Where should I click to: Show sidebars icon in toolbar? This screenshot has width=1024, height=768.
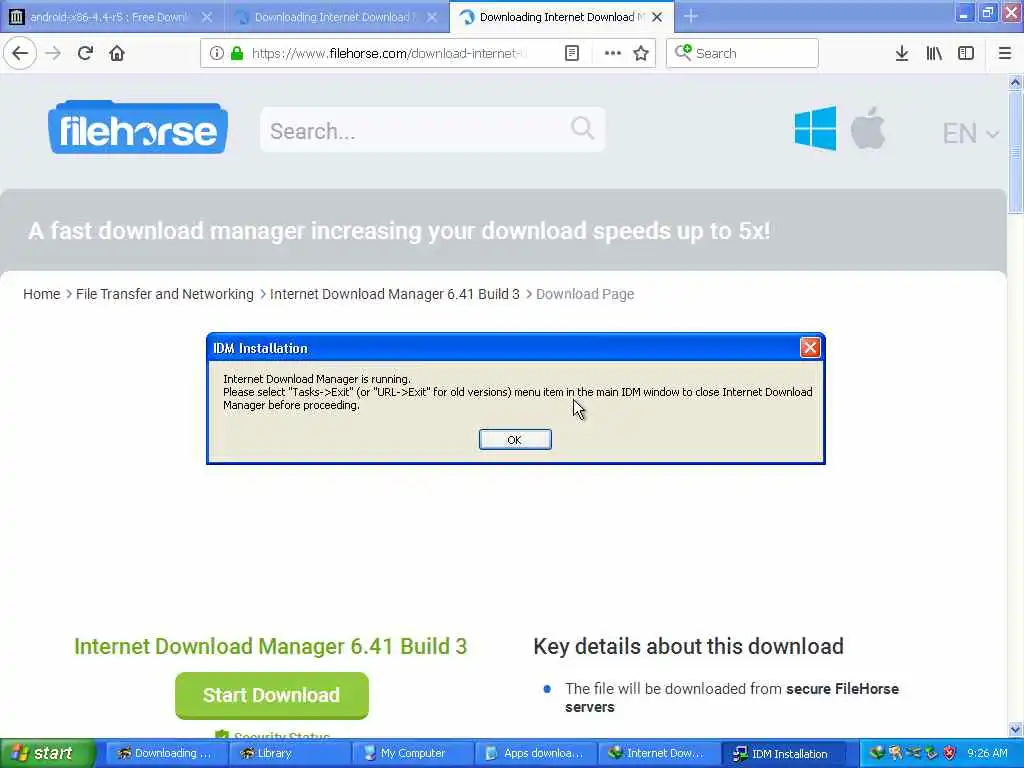pos(966,53)
